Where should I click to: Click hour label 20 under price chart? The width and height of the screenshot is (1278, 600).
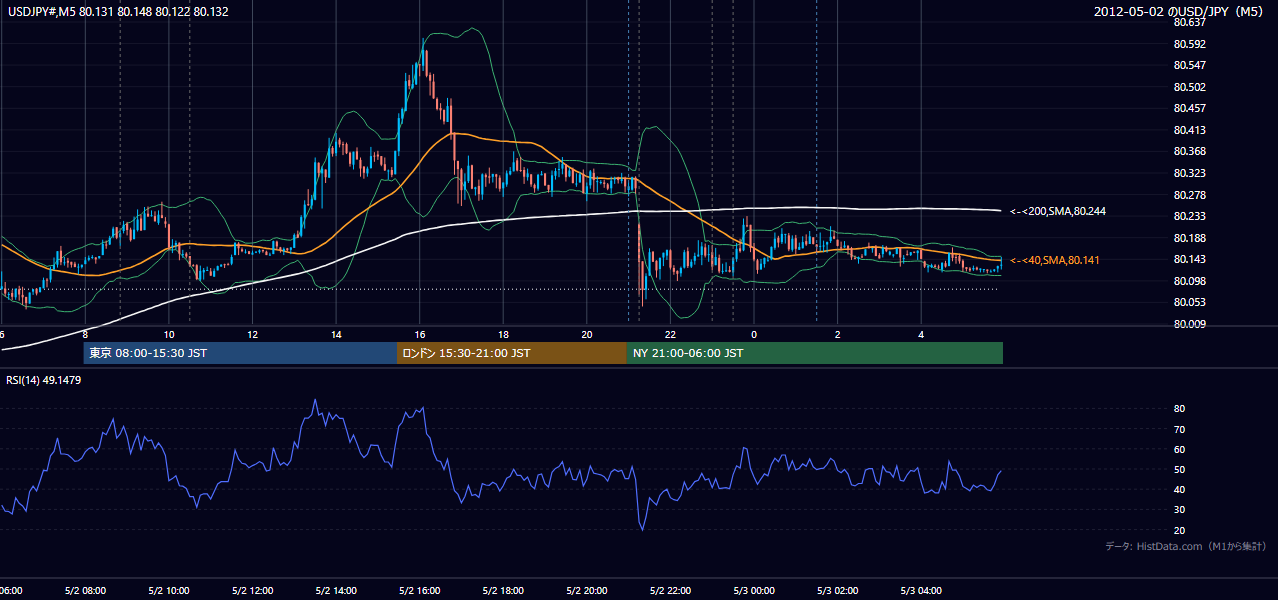[x=587, y=334]
